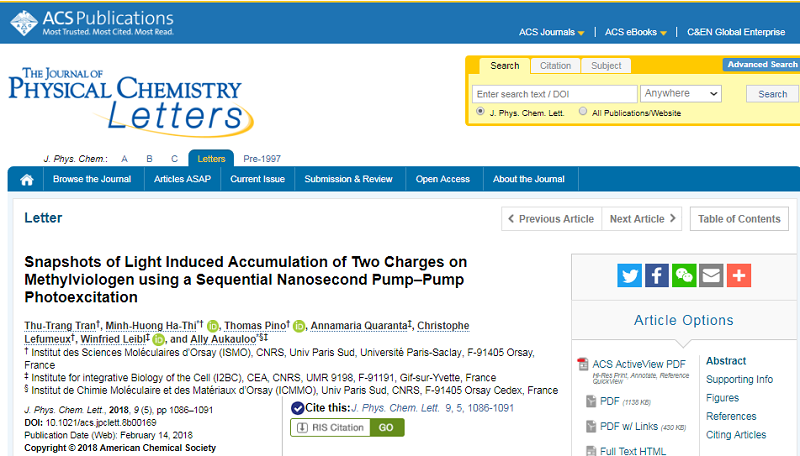Share article on Twitter

(x=630, y=275)
